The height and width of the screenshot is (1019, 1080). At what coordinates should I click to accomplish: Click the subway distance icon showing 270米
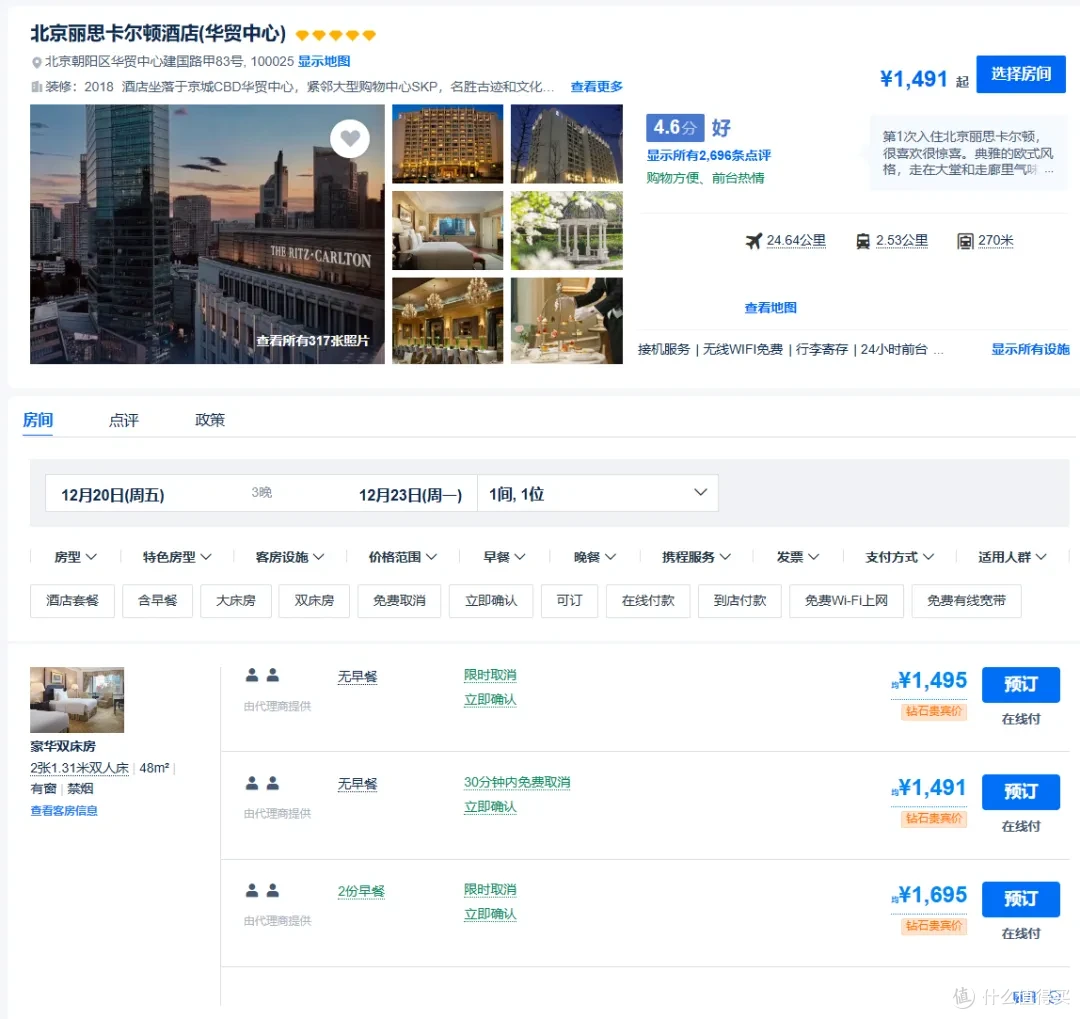click(x=965, y=241)
